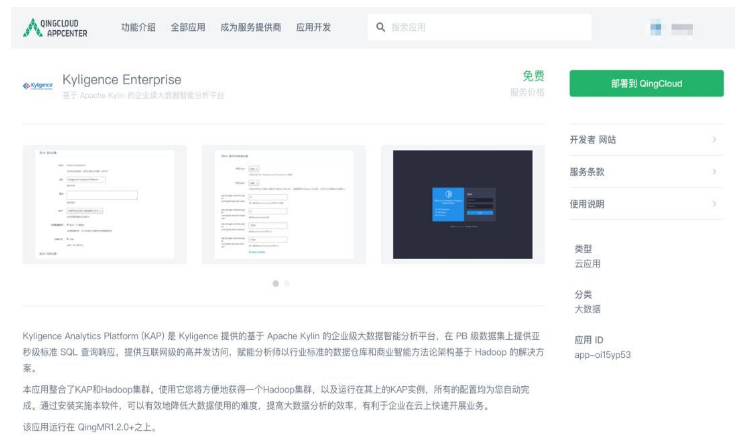Open second screenshot thumbnail with parameter fields
The height and width of the screenshot is (446, 745).
point(284,205)
